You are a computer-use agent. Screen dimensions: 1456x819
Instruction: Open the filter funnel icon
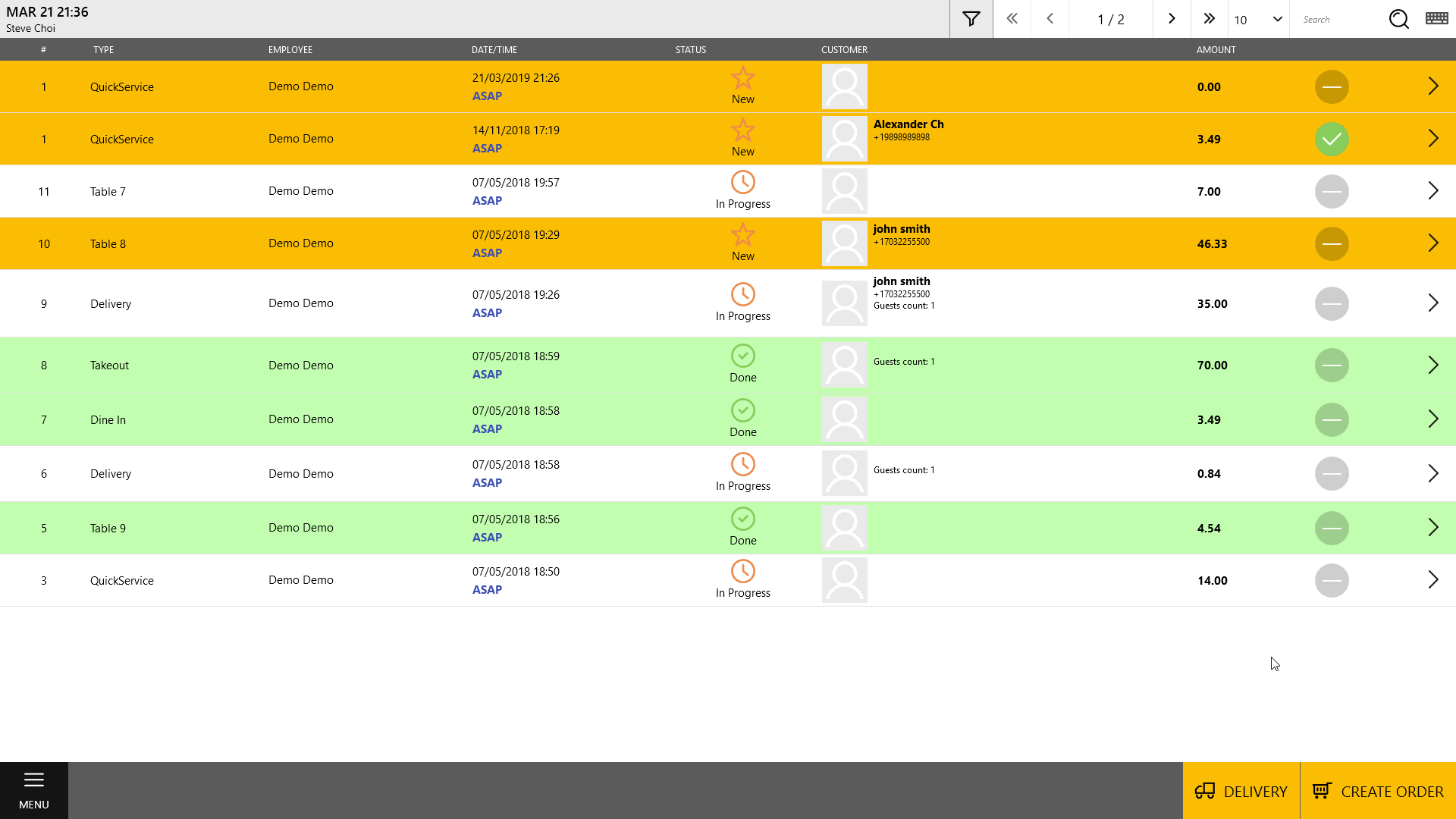click(x=971, y=19)
